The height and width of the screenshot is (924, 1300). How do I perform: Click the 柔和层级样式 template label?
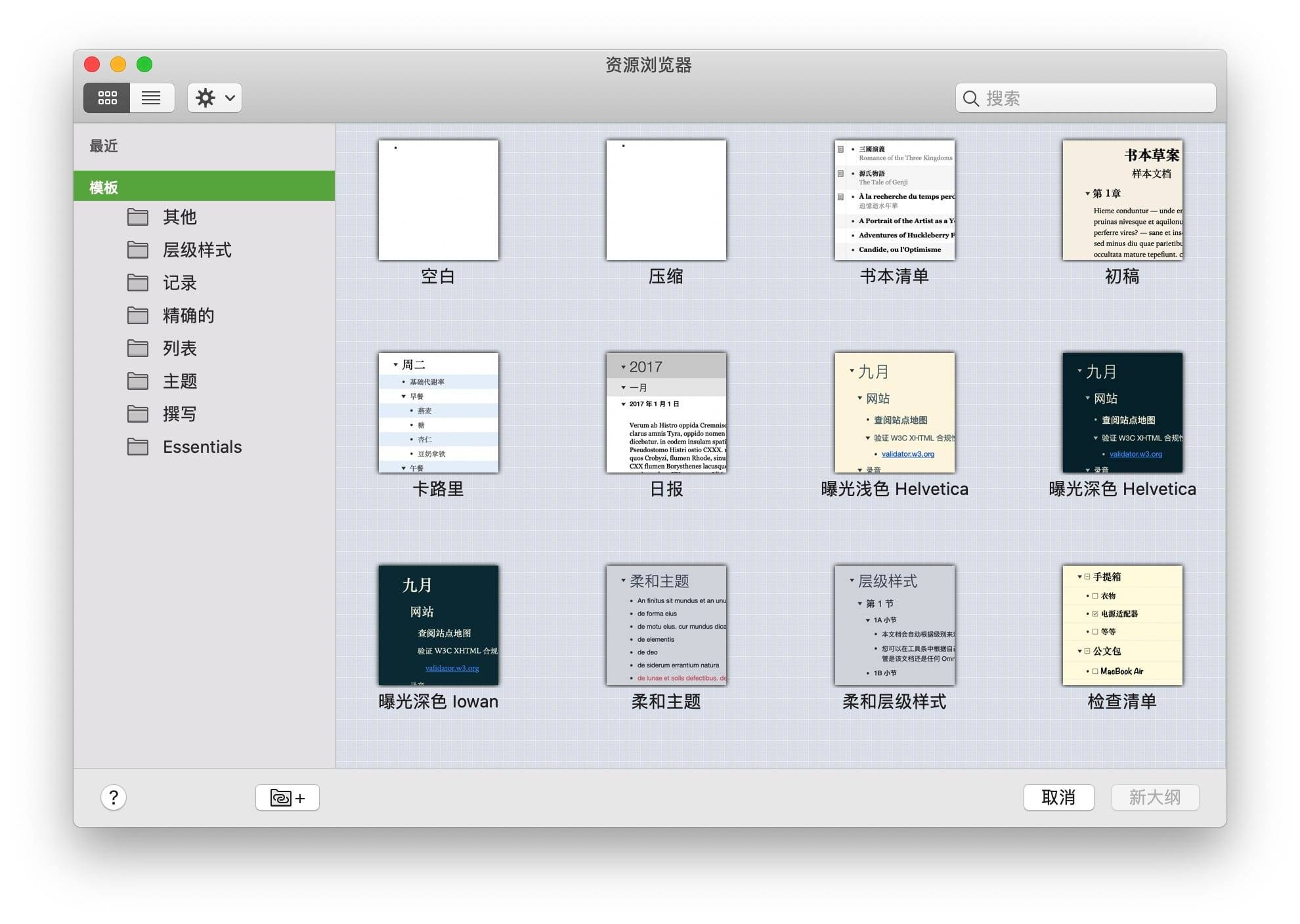click(x=894, y=702)
